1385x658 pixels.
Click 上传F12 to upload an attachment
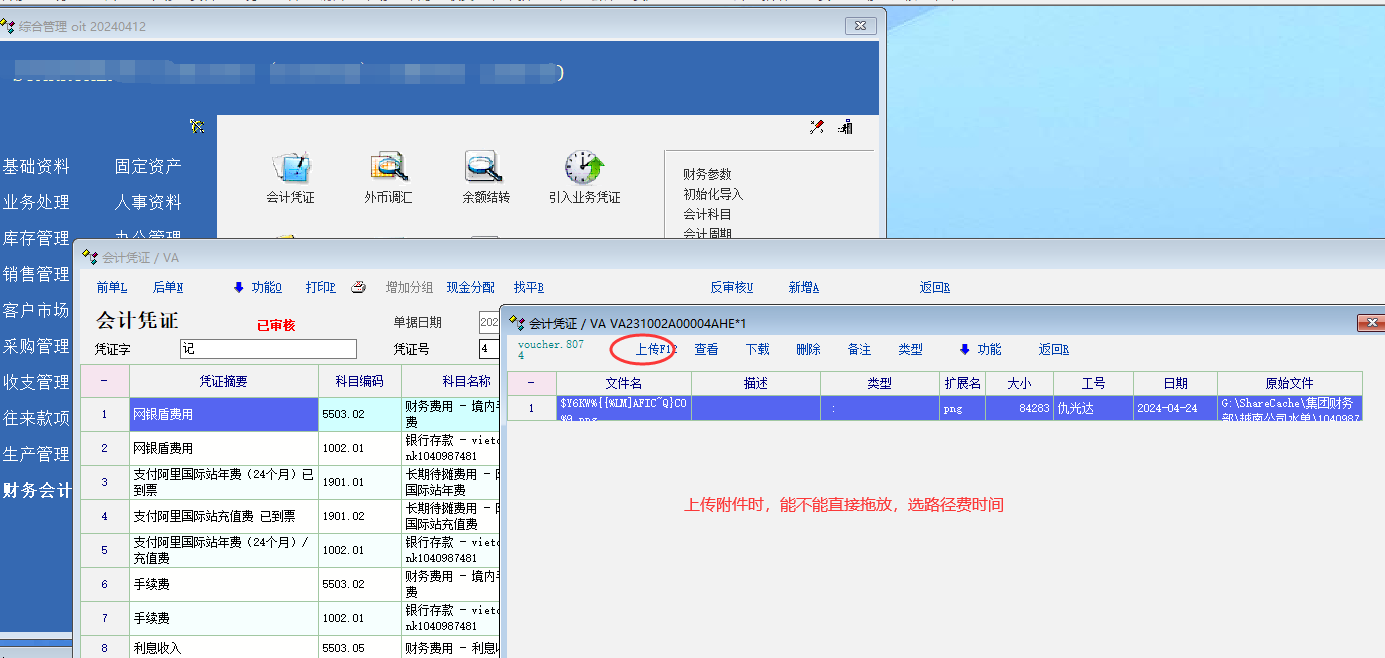pos(656,350)
